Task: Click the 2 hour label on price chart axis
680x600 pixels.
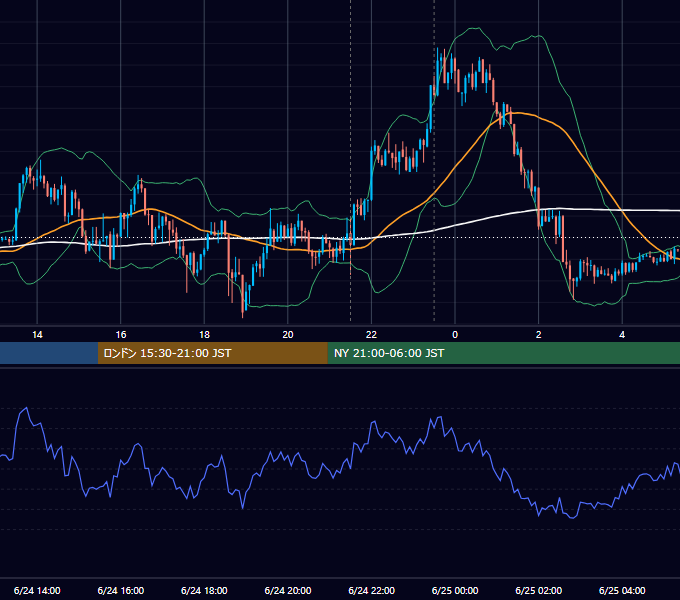Action: 539,335
